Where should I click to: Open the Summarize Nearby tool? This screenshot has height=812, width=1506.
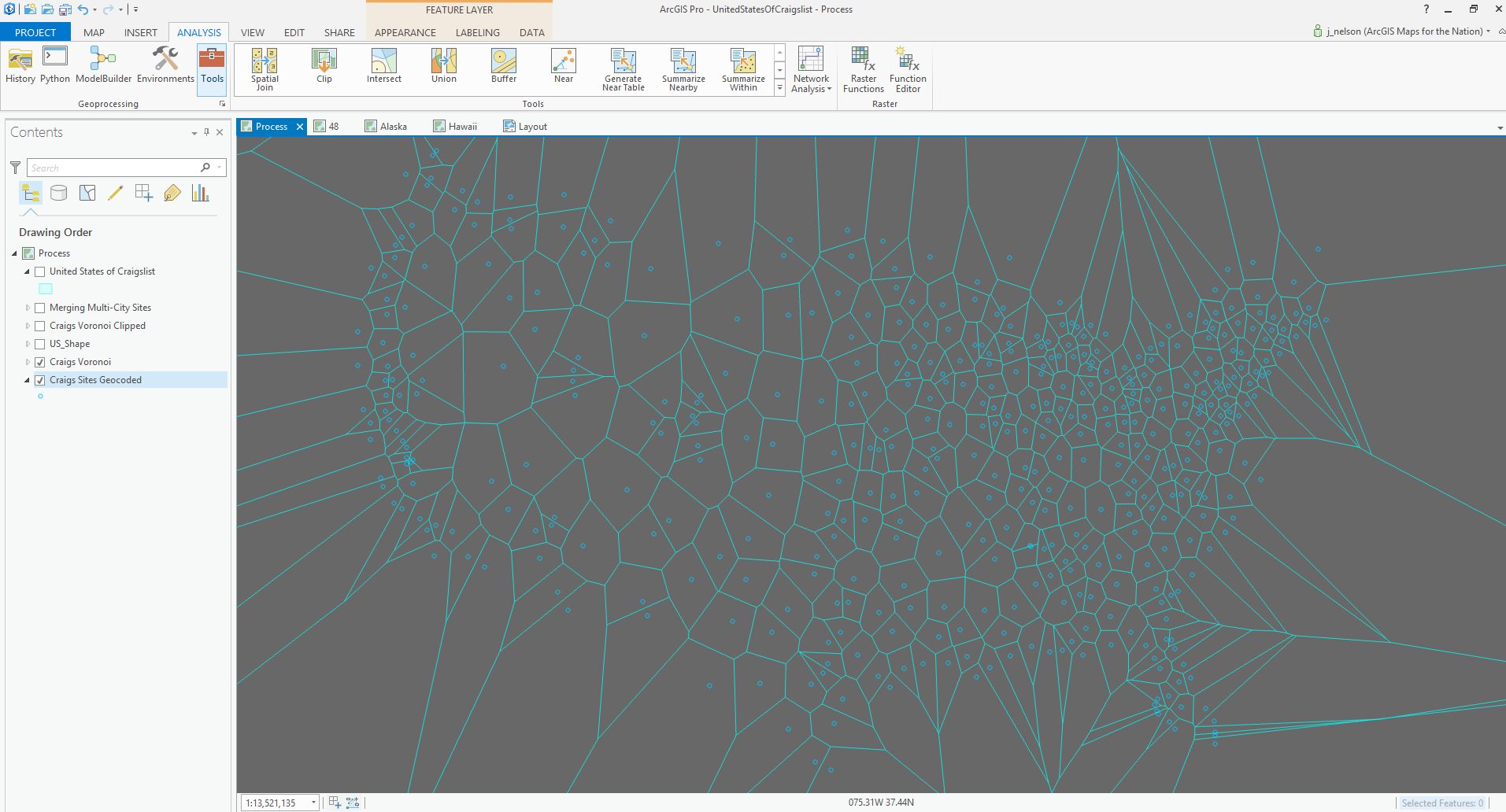click(683, 70)
